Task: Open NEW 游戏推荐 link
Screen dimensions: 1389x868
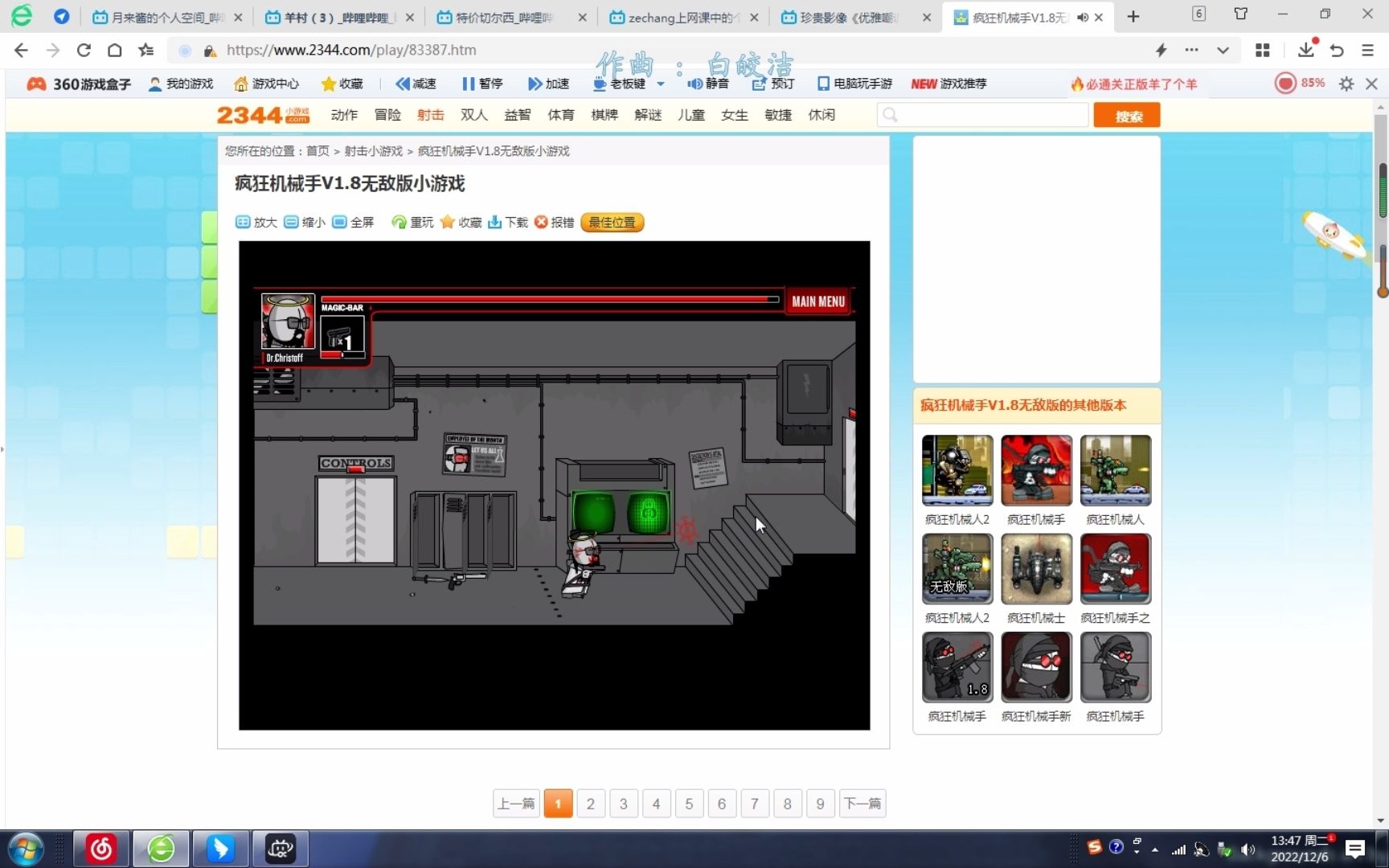Action: [949, 84]
